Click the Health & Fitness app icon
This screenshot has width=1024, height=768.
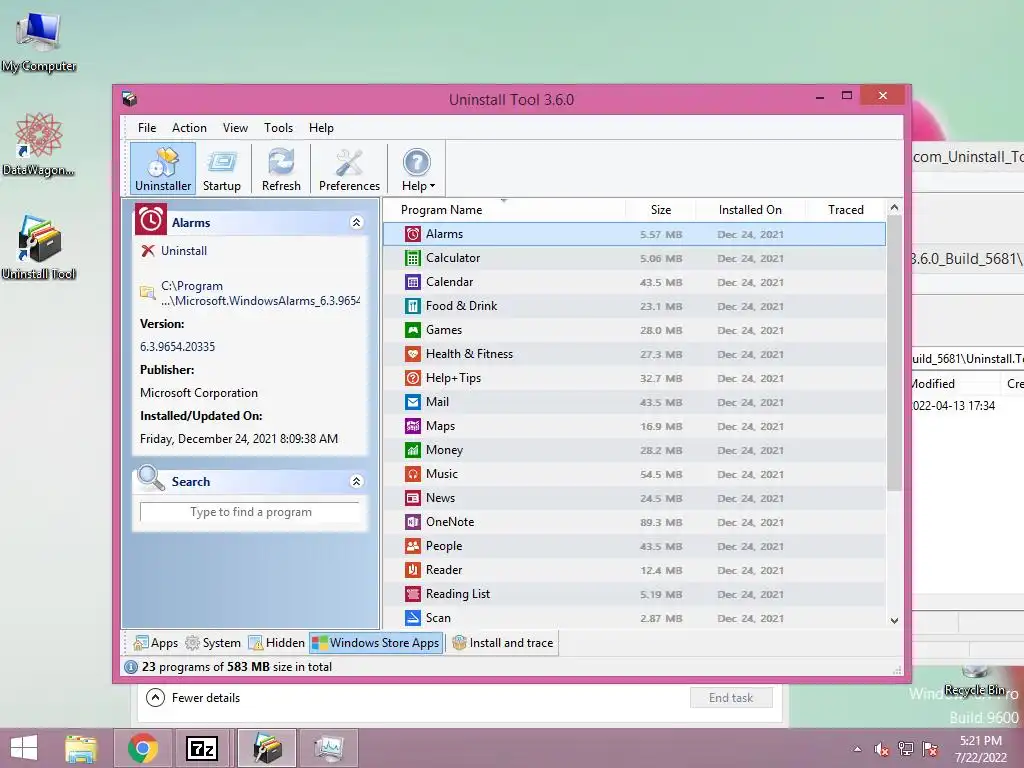413,354
